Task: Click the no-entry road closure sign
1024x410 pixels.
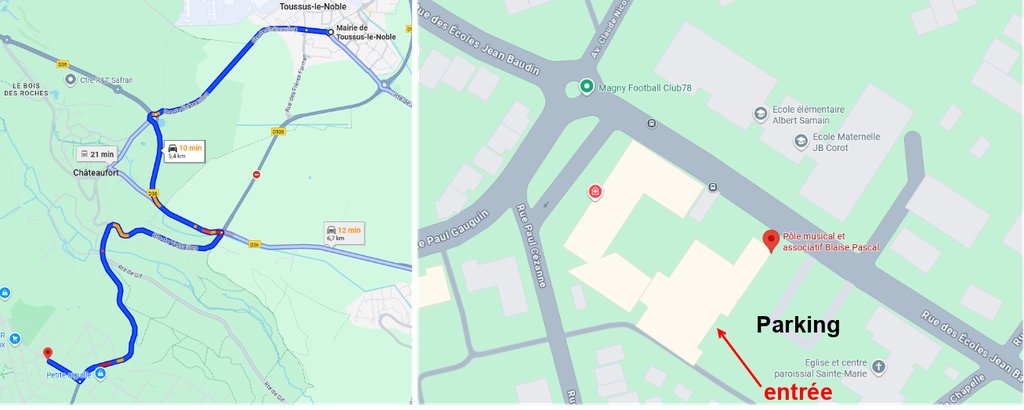Action: [257, 174]
